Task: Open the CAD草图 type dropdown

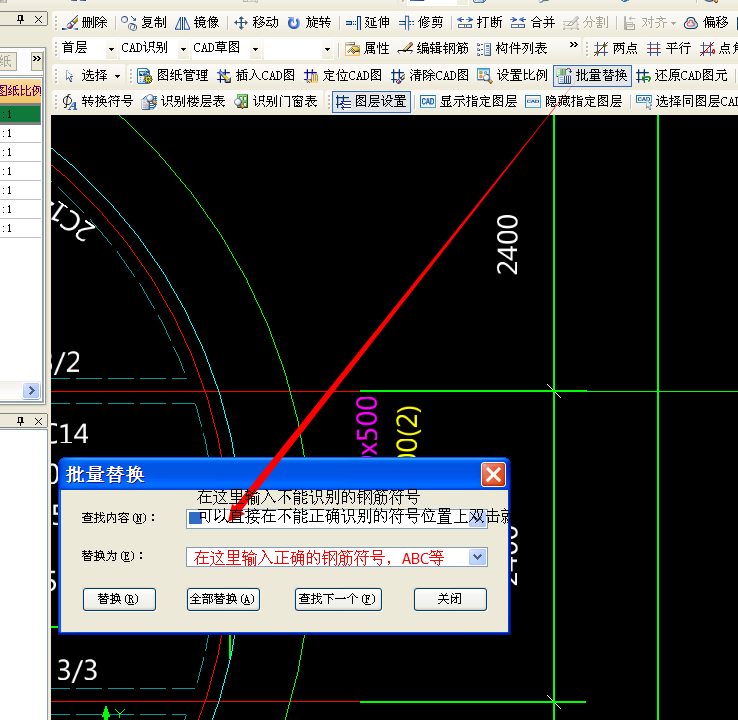Action: click(256, 49)
